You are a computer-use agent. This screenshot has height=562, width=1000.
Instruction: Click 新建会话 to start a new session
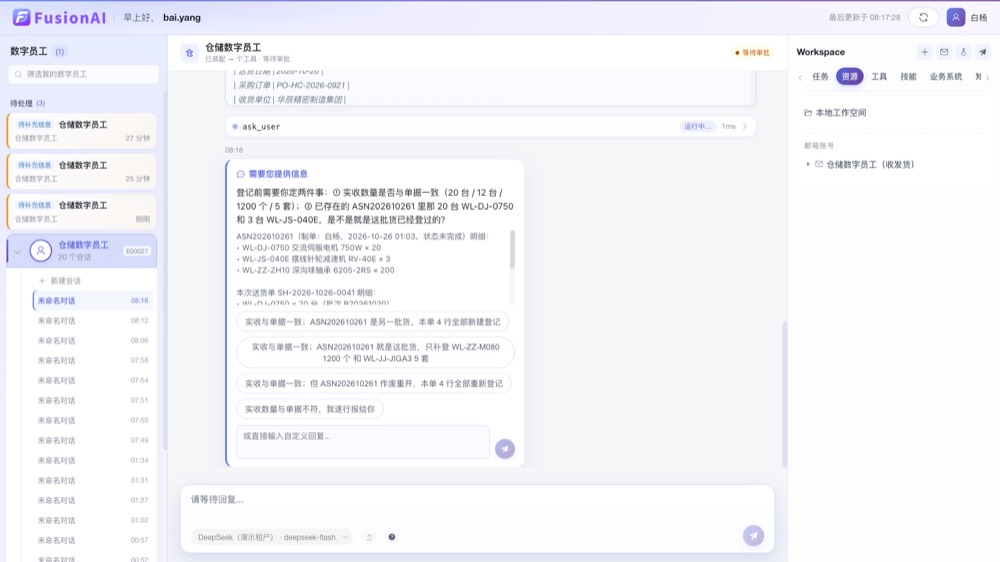65,281
